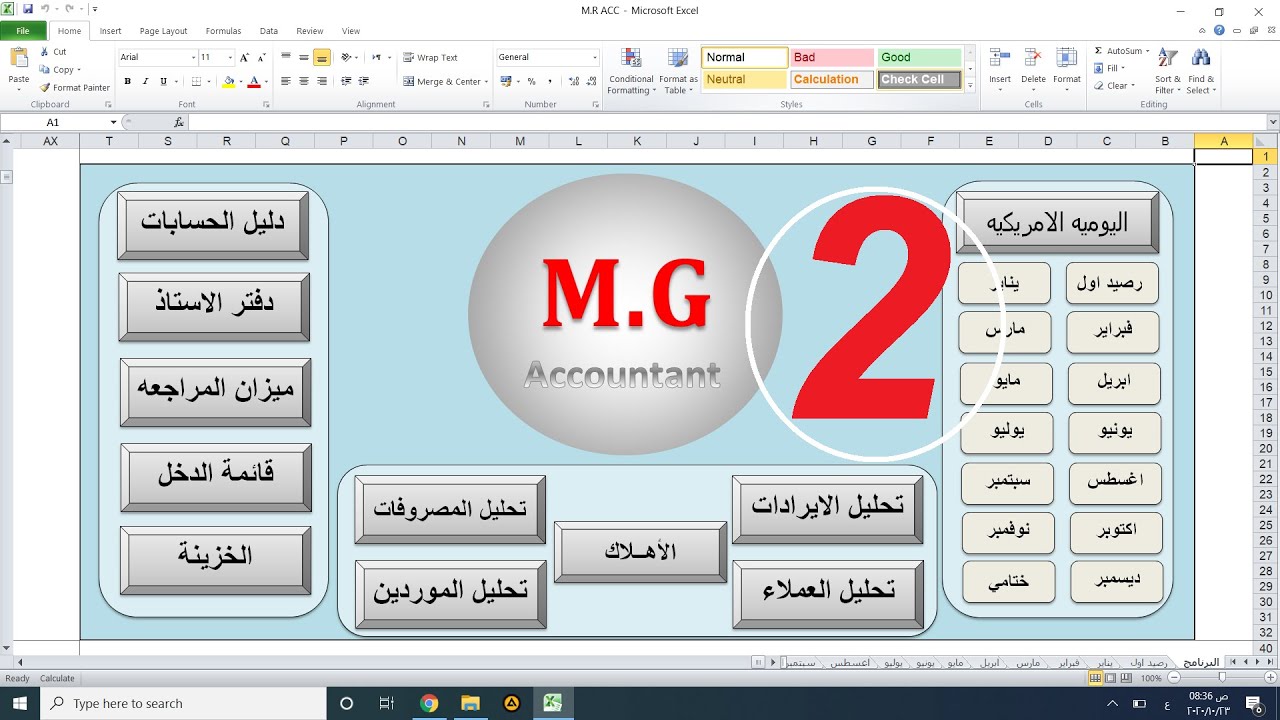Open the File tab

22,31
